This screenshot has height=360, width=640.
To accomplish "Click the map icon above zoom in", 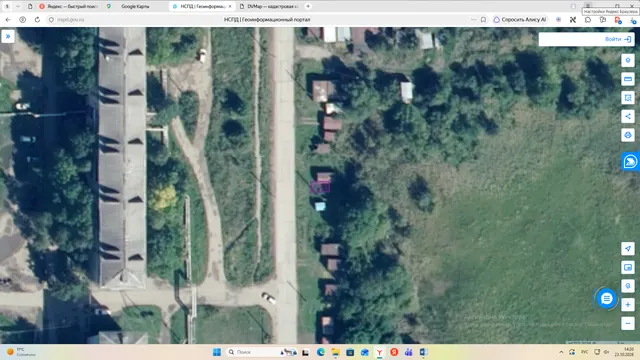I will (628, 286).
